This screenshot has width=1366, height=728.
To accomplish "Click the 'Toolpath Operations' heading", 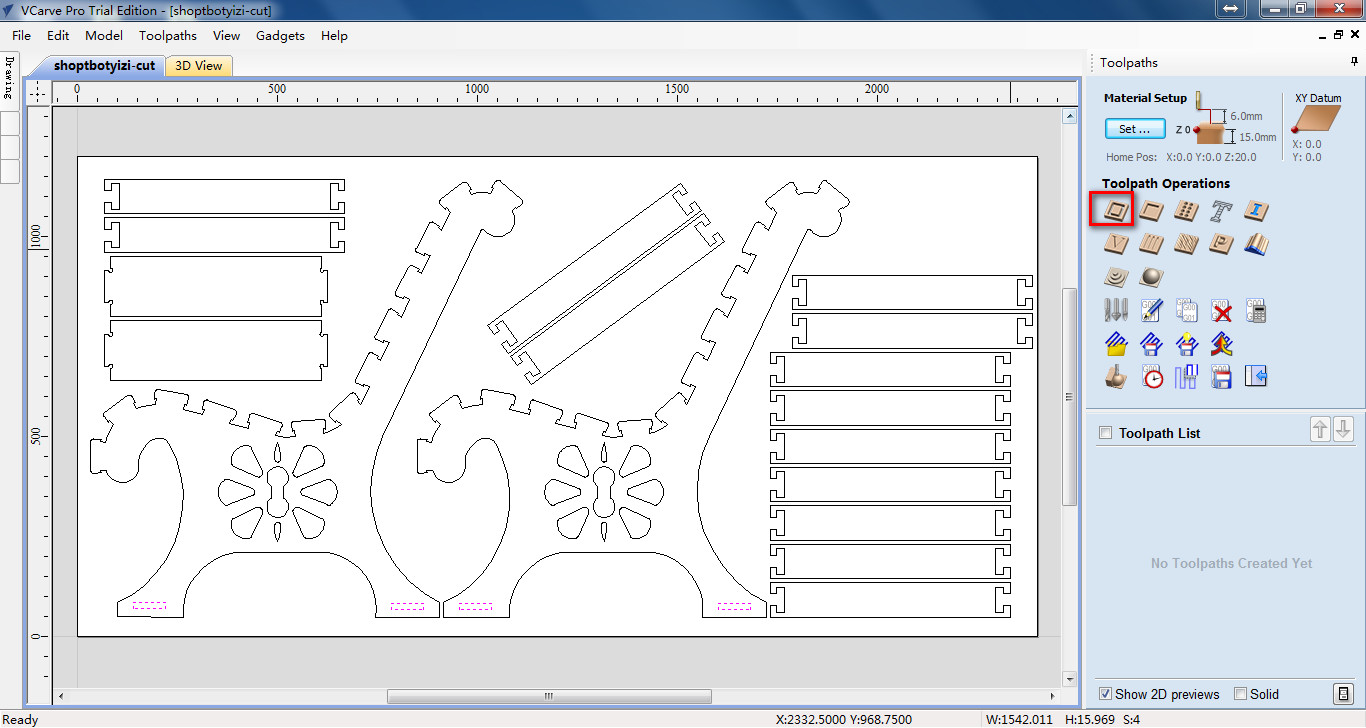I will click(1166, 183).
